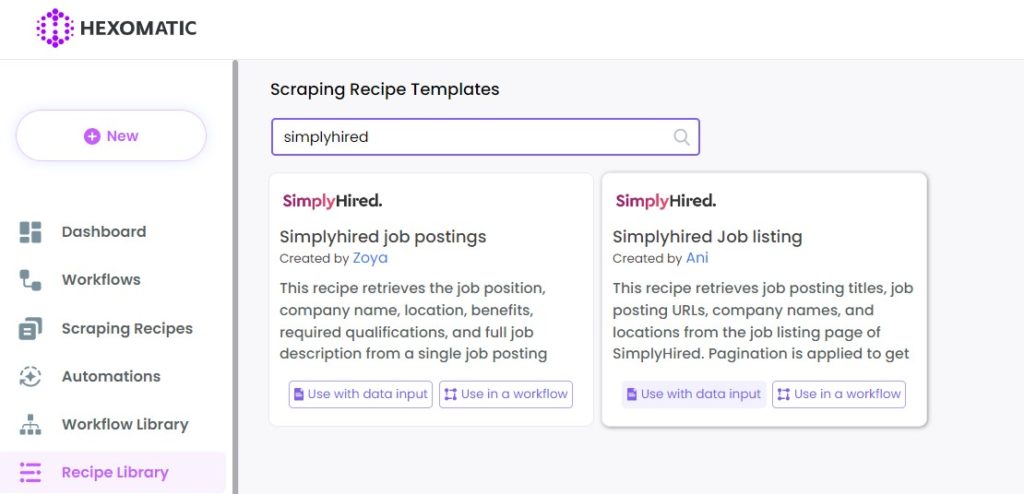Open the Automations menu item
The height and width of the screenshot is (494, 1024).
tap(113, 376)
